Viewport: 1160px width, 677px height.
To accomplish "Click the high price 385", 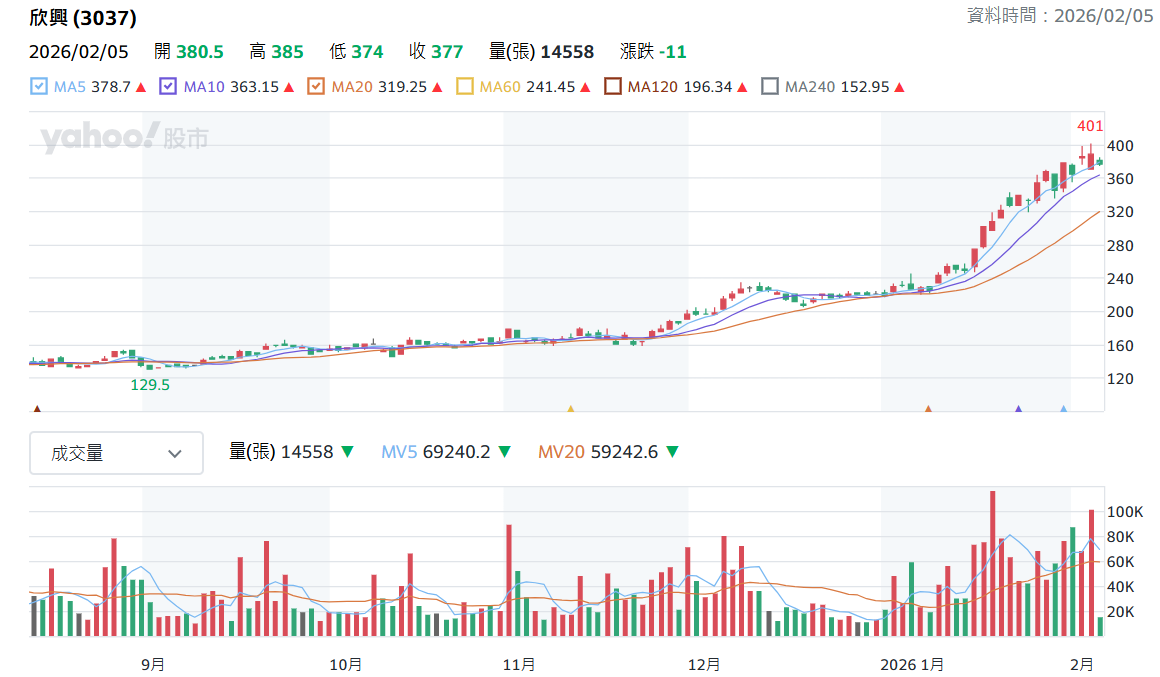I will point(287,52).
